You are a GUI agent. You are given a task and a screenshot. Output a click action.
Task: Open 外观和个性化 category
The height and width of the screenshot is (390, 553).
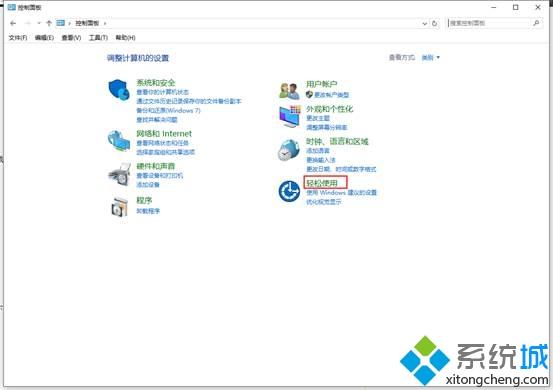pos(329,109)
